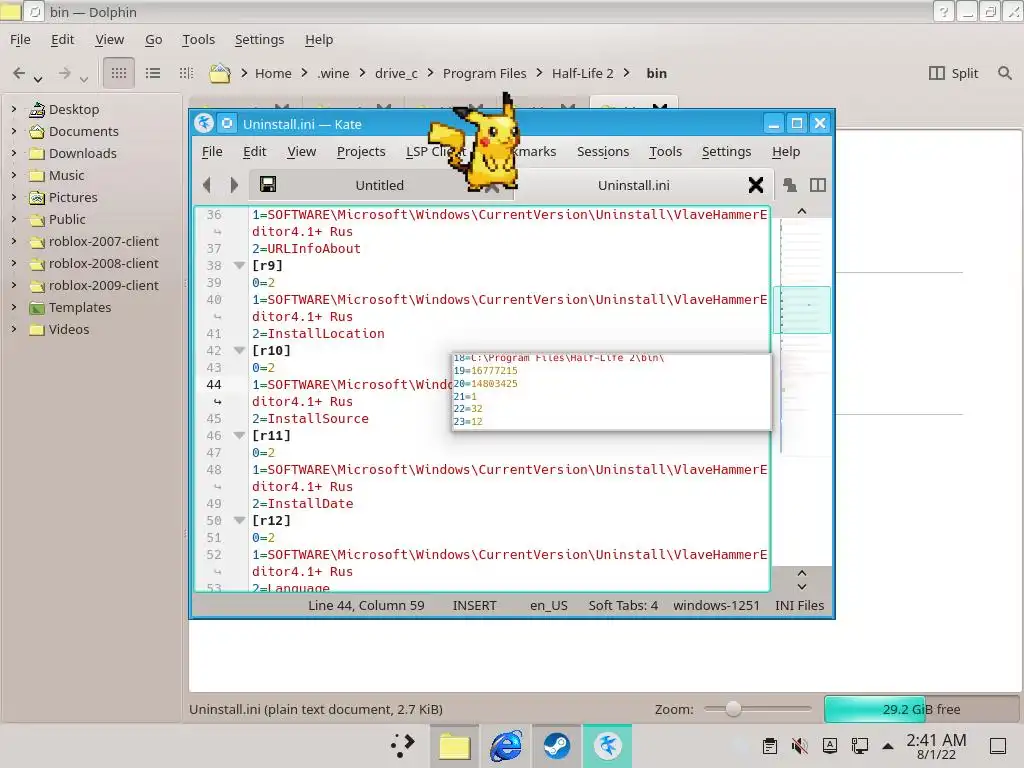Click Half-Life 2 in the breadcrumb

click(x=583, y=73)
